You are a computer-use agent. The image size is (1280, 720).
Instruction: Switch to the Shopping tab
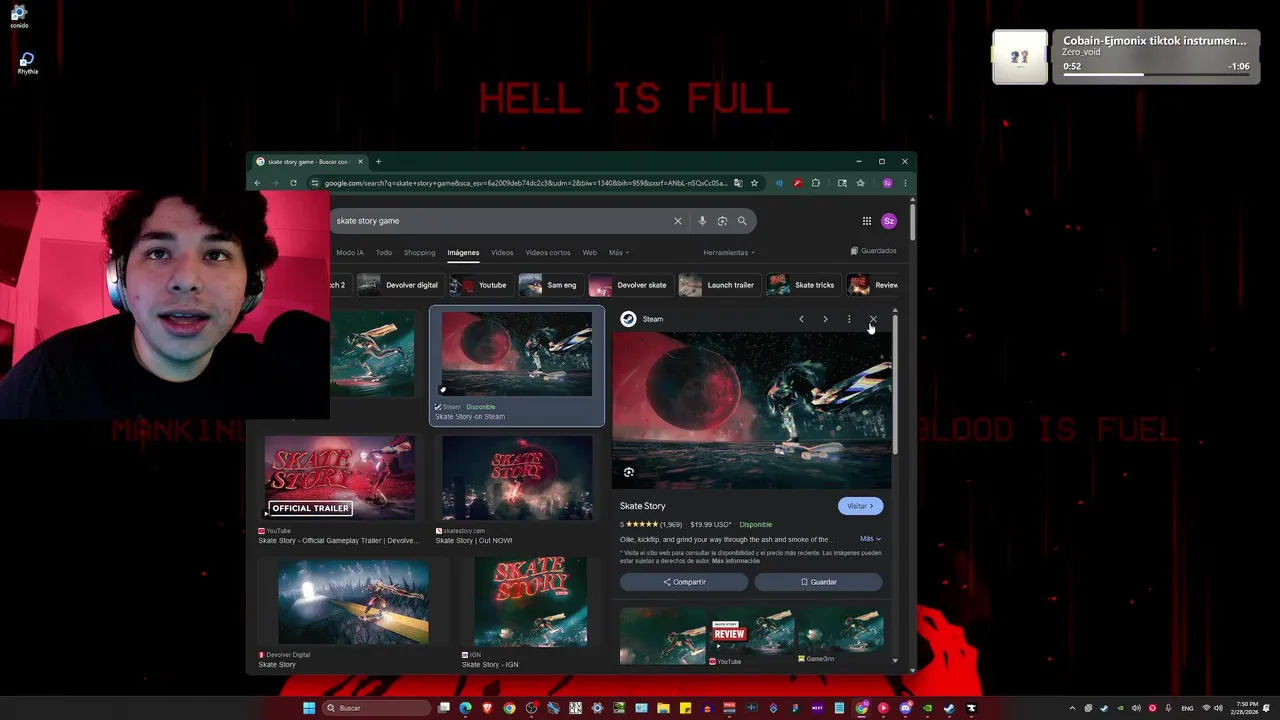click(x=419, y=253)
